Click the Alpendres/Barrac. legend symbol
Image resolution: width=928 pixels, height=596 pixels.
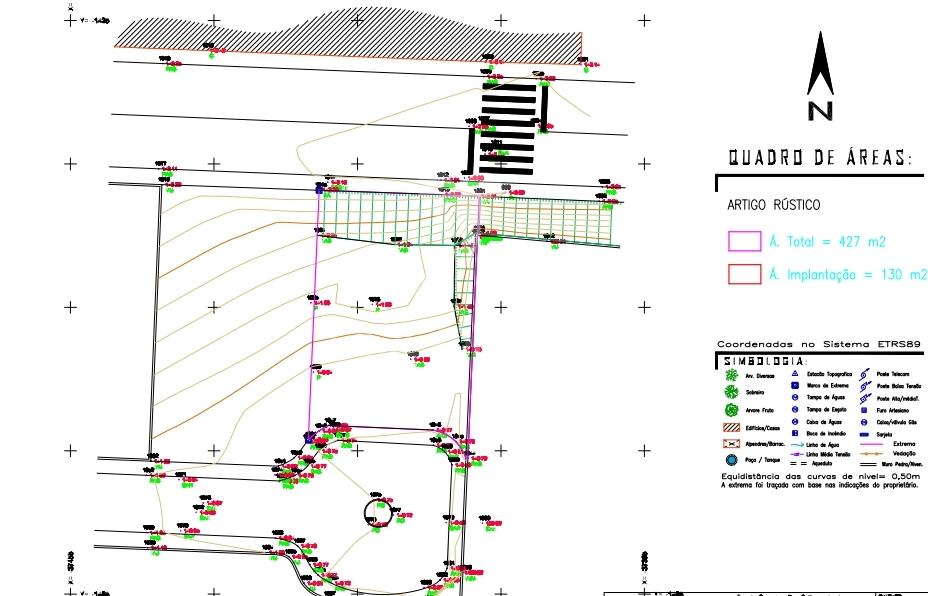pyautogui.click(x=732, y=444)
